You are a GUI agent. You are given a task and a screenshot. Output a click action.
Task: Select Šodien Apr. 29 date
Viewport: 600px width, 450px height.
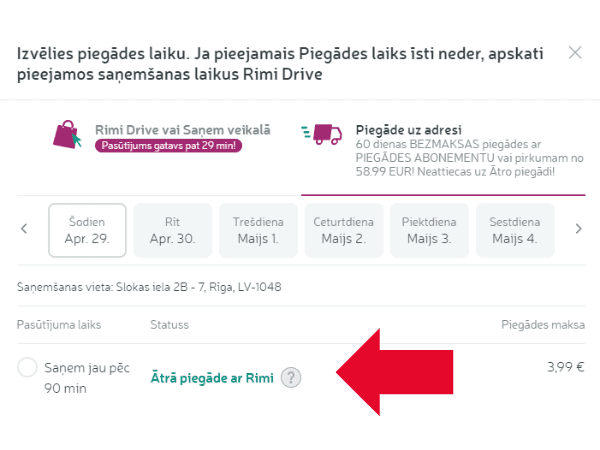point(87,230)
